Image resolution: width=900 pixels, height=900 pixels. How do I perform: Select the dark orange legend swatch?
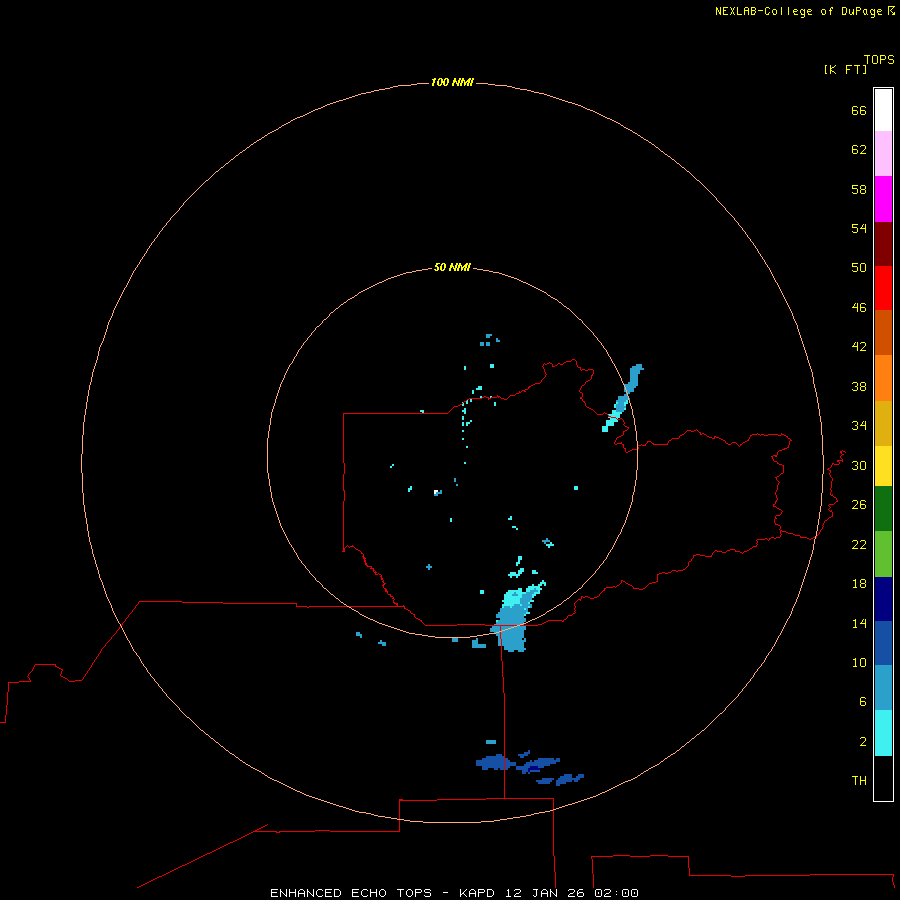[883, 332]
